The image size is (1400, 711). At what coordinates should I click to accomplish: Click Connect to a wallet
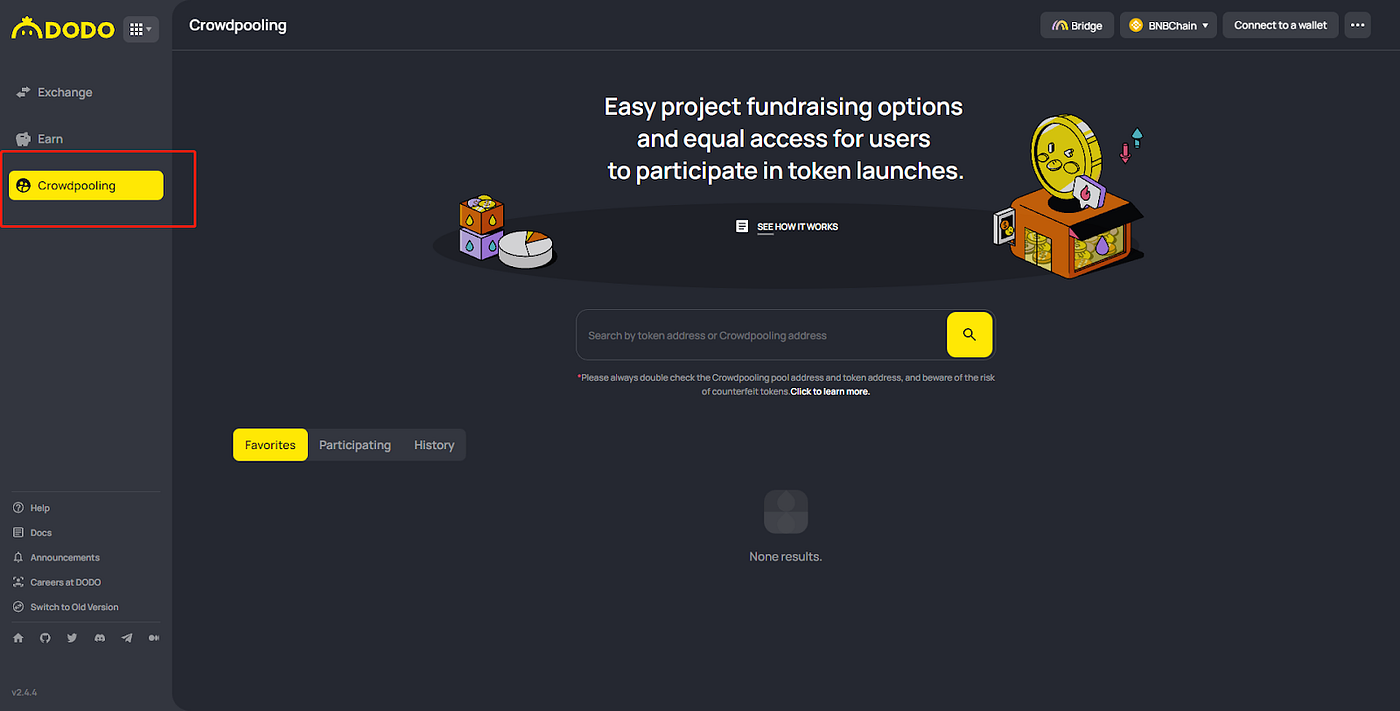[x=1280, y=25]
